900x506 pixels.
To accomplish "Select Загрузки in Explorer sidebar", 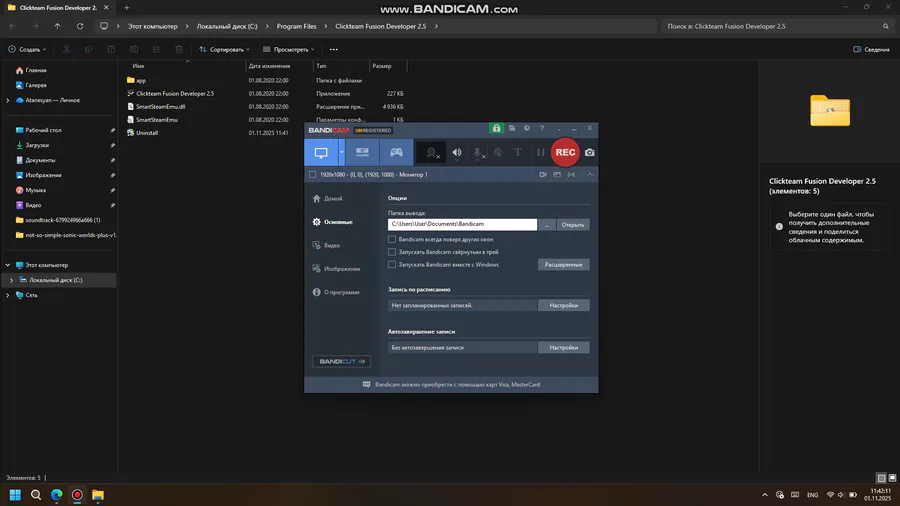I will (x=37, y=145).
